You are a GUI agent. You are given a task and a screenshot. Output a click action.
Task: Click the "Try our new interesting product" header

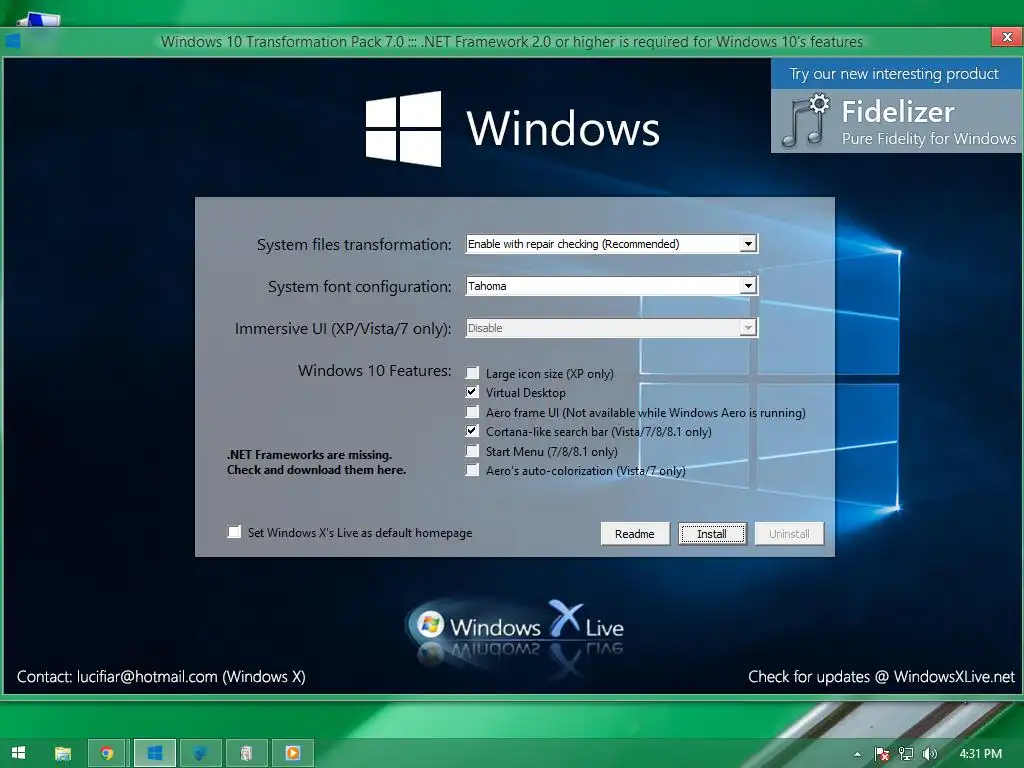coord(894,74)
